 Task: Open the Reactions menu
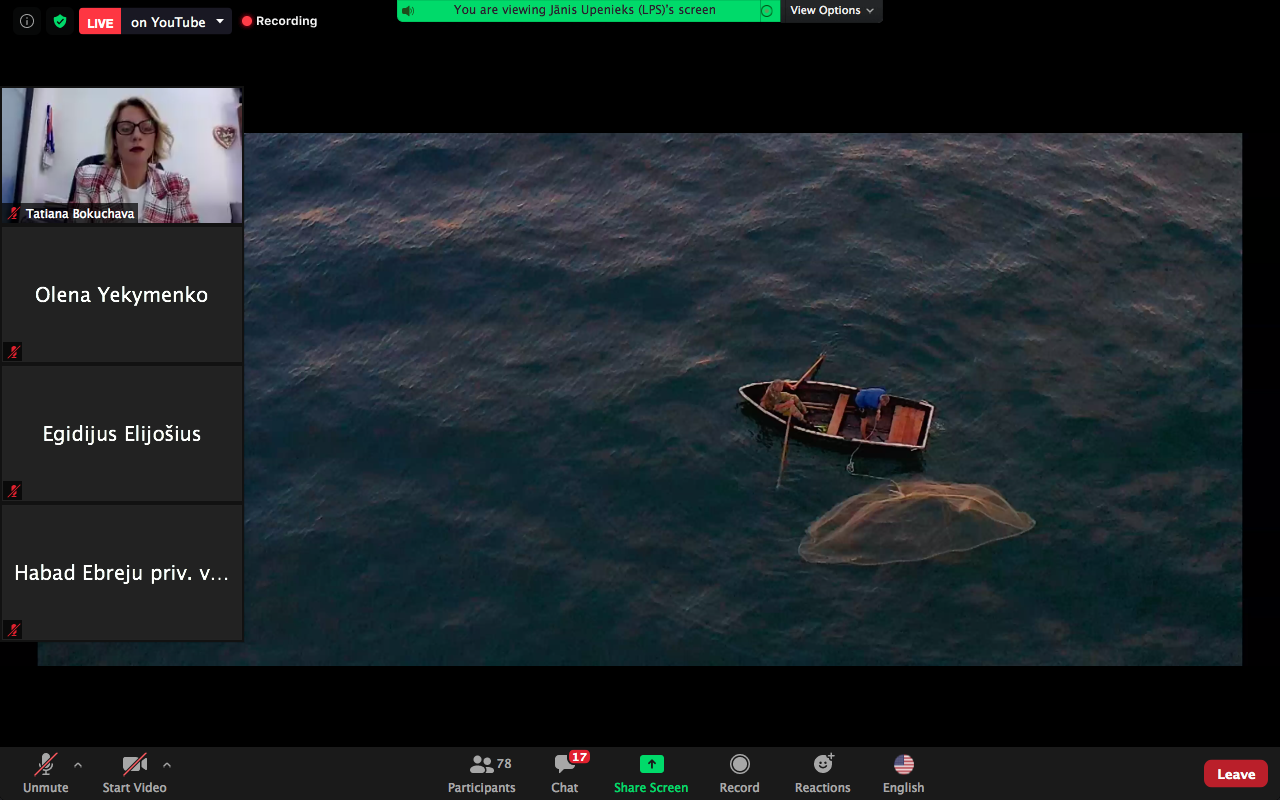coord(823,773)
